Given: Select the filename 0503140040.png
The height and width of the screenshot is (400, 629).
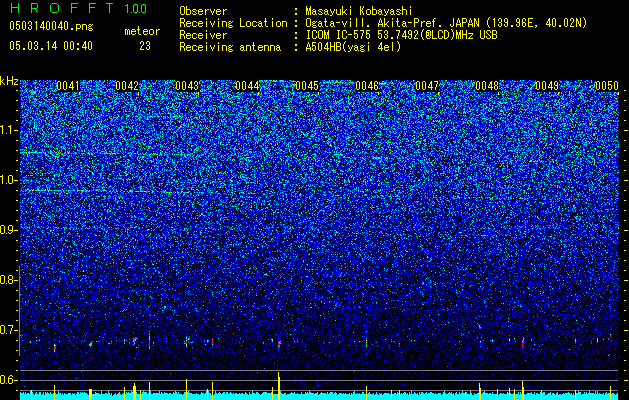Looking at the screenshot, I should point(51,26).
